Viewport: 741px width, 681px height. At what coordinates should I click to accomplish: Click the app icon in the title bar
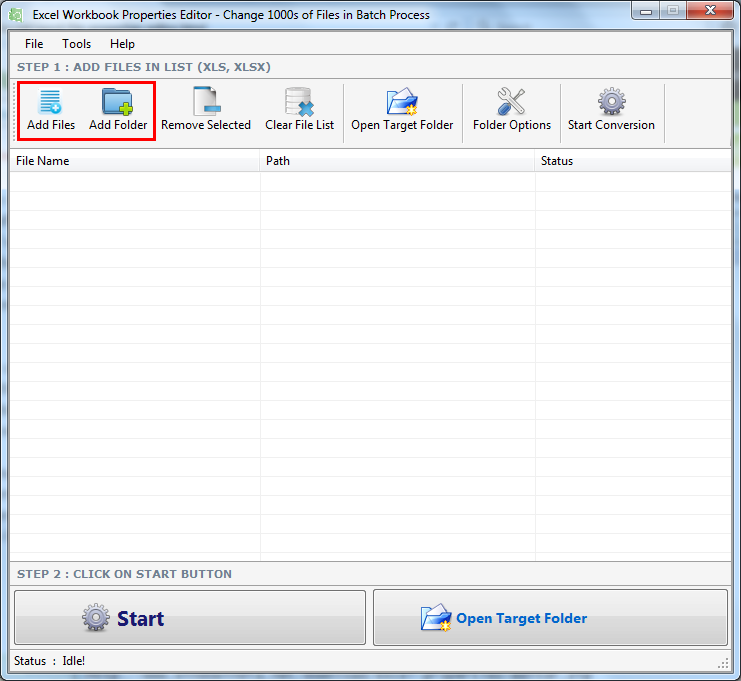coord(16,15)
